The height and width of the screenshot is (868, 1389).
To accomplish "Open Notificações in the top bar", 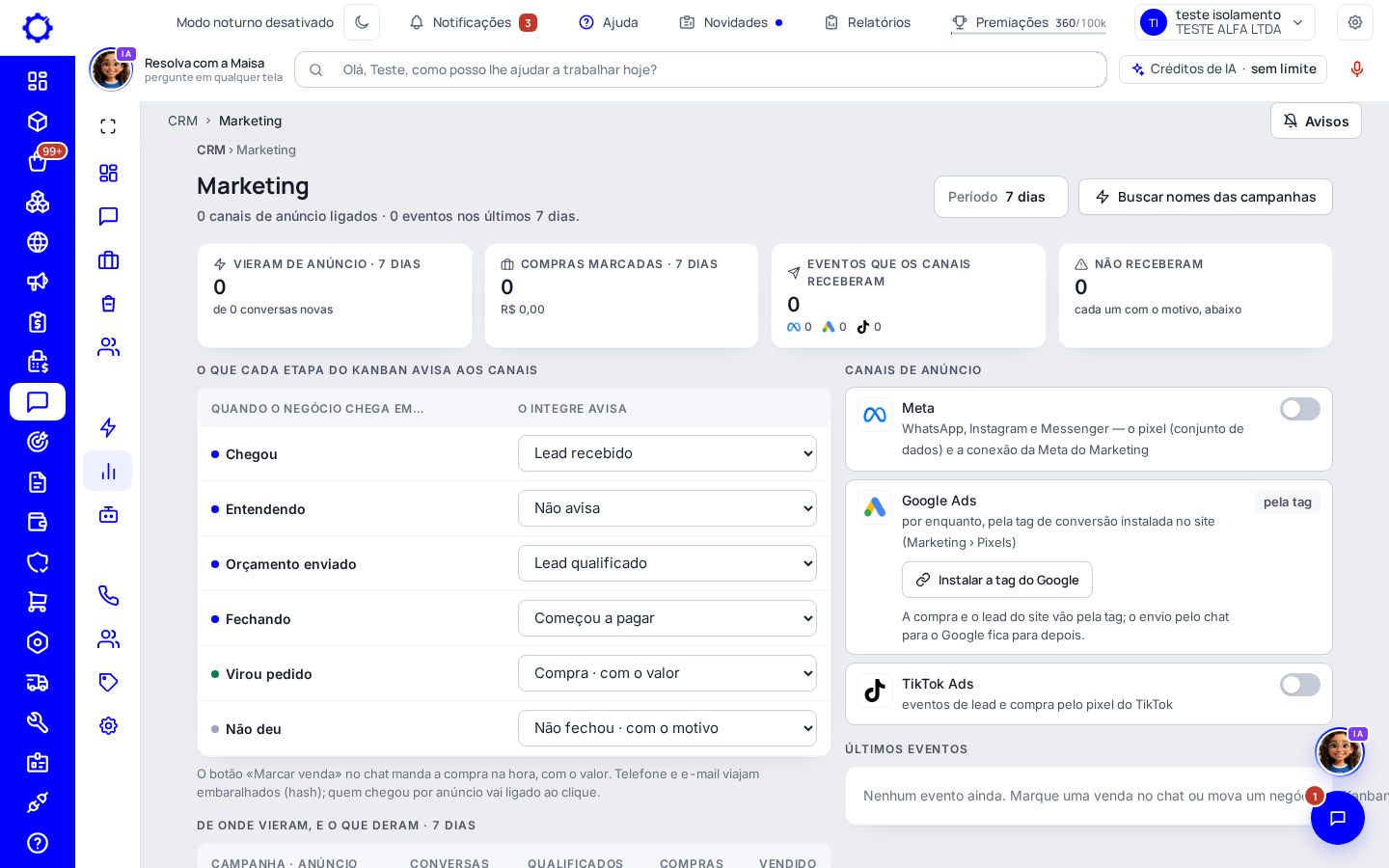I will (473, 22).
